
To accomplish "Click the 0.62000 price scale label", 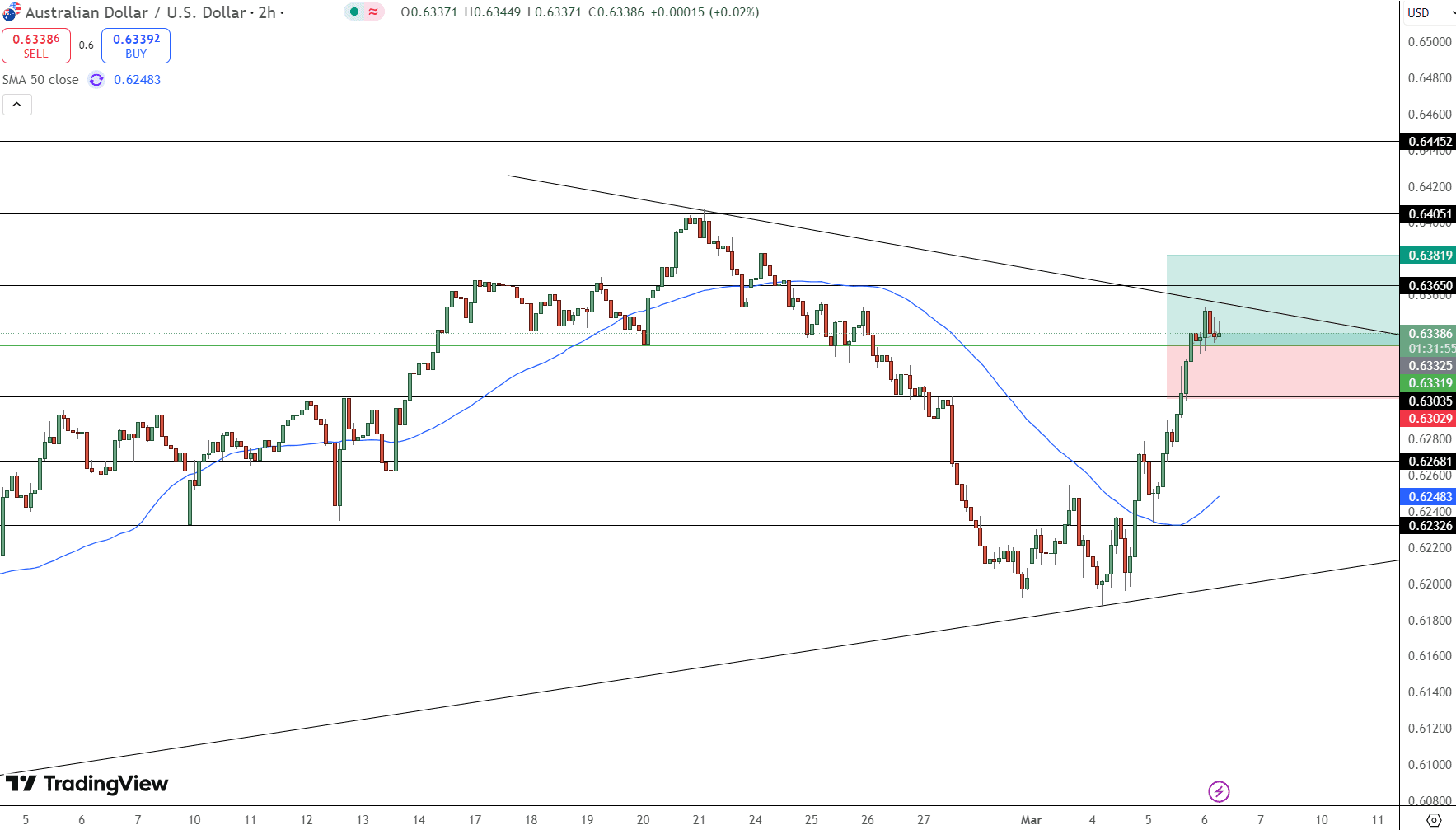I will coord(1430,584).
